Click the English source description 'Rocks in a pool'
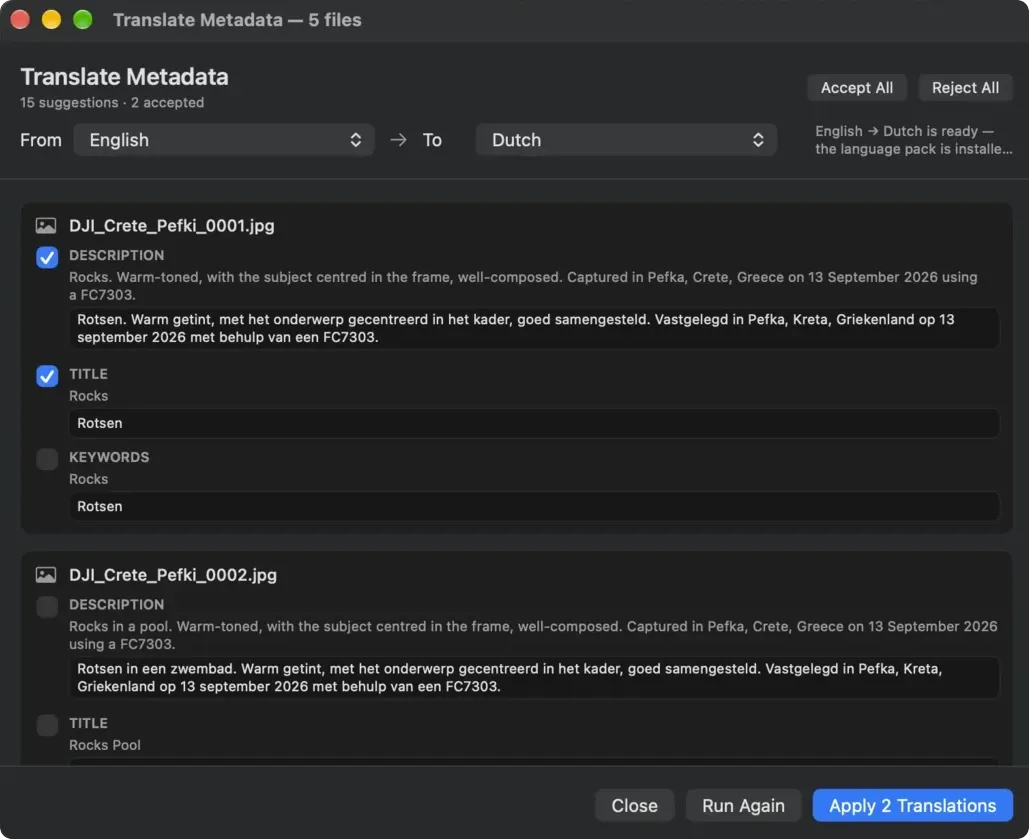The image size is (1029, 839). click(533, 635)
